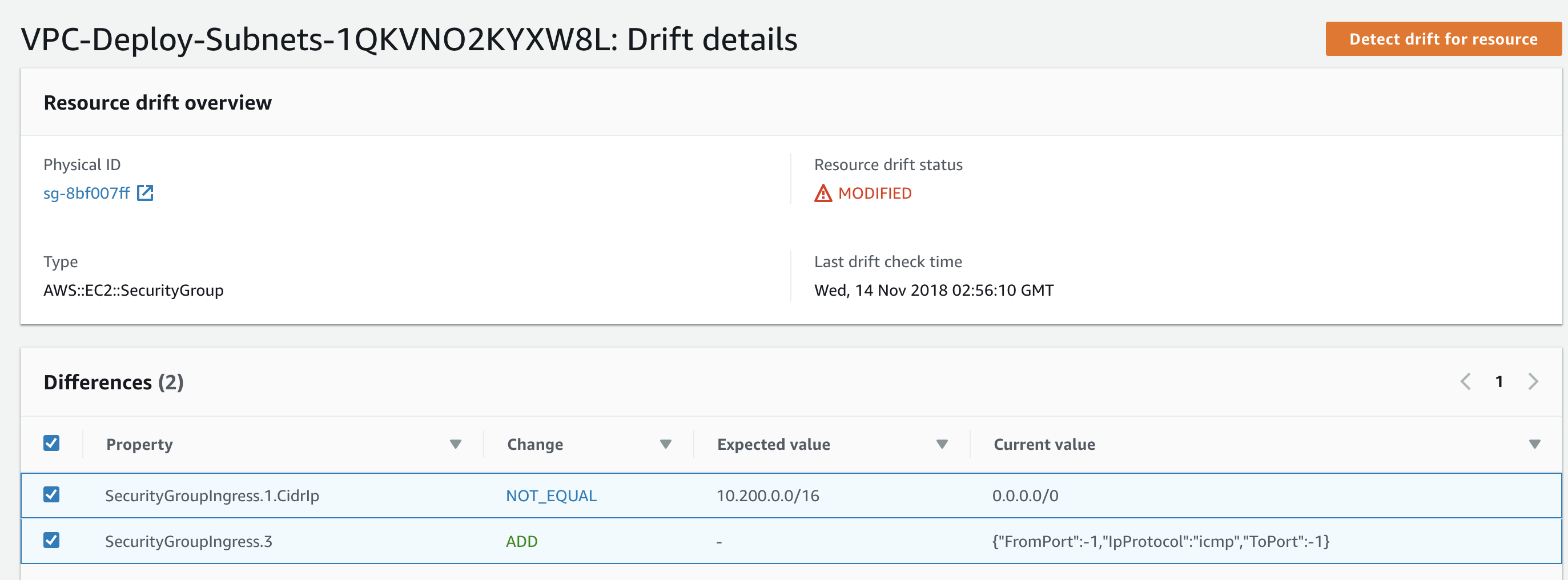Open the Property column sort dropdown
This screenshot has height=580, width=1568.
(455, 444)
